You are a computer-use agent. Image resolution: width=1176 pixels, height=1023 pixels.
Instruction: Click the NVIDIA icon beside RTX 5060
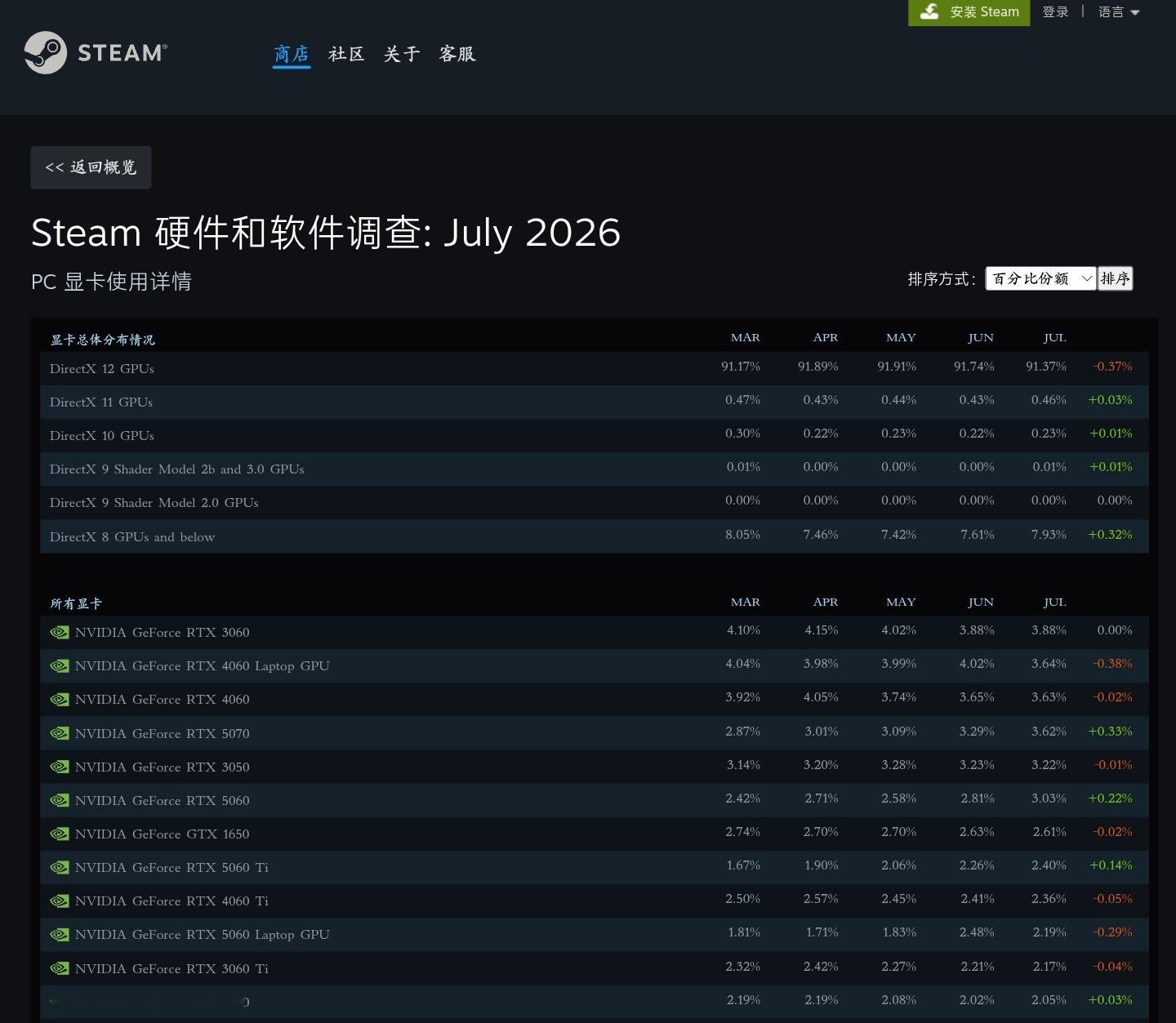[60, 800]
